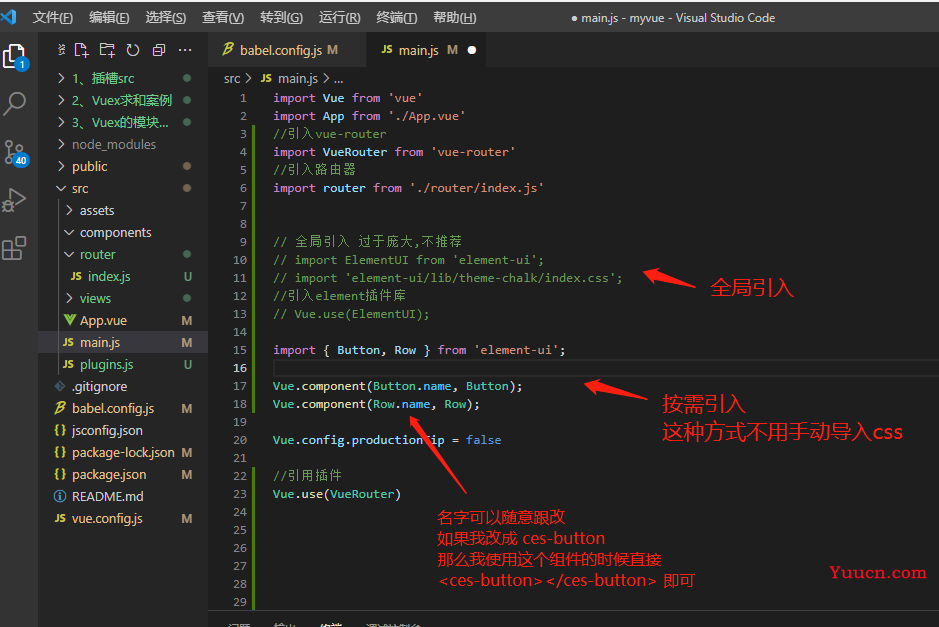The image size is (939, 627).
Task: Click the New Folder icon in explorer toolbar
Action: coord(107,50)
